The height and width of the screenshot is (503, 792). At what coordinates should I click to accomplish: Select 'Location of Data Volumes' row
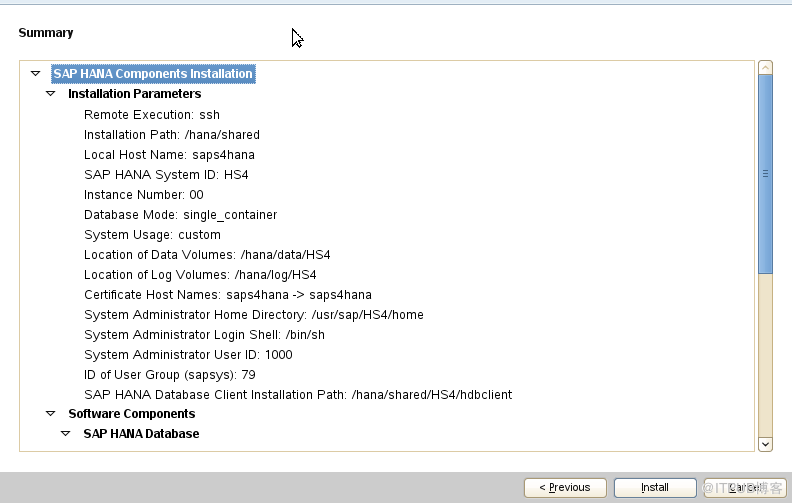point(207,255)
